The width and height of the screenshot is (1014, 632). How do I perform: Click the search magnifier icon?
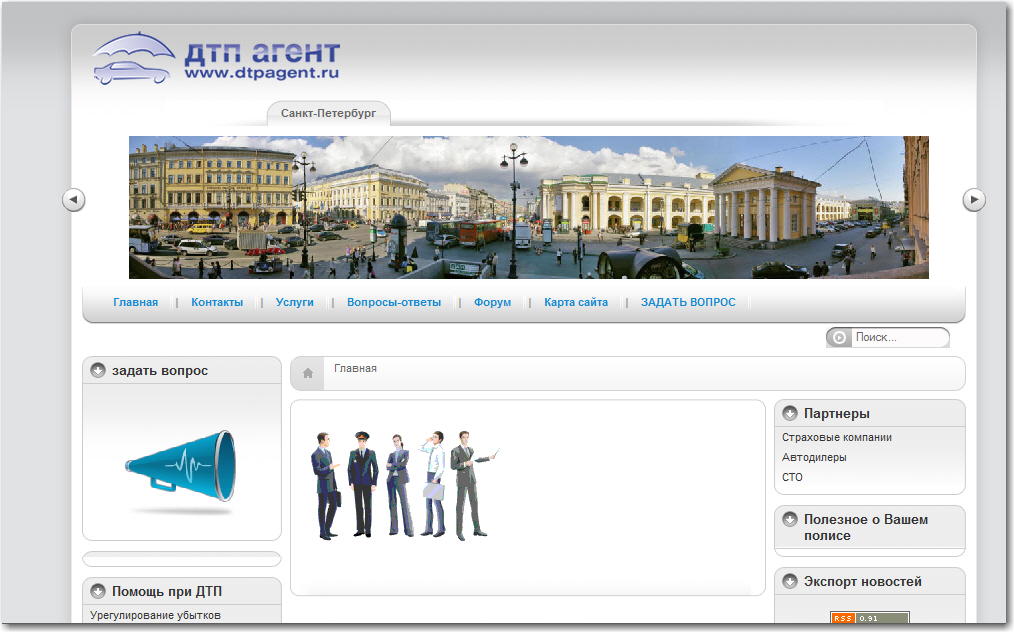click(839, 338)
